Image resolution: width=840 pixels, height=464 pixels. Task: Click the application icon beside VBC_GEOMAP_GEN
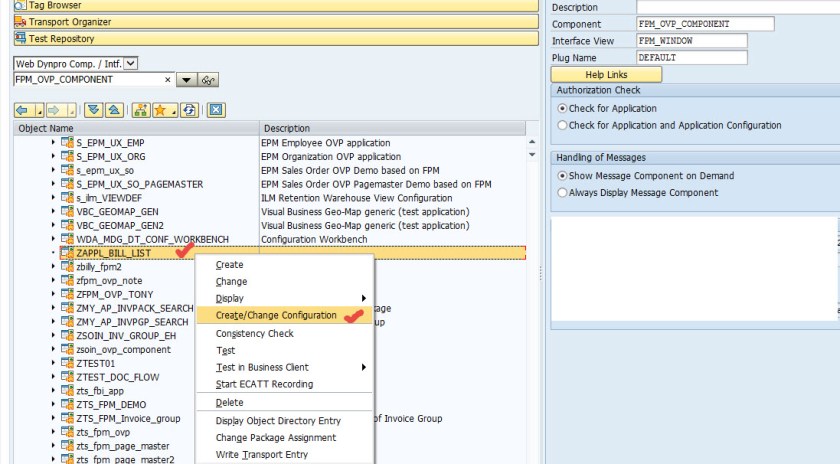68,212
